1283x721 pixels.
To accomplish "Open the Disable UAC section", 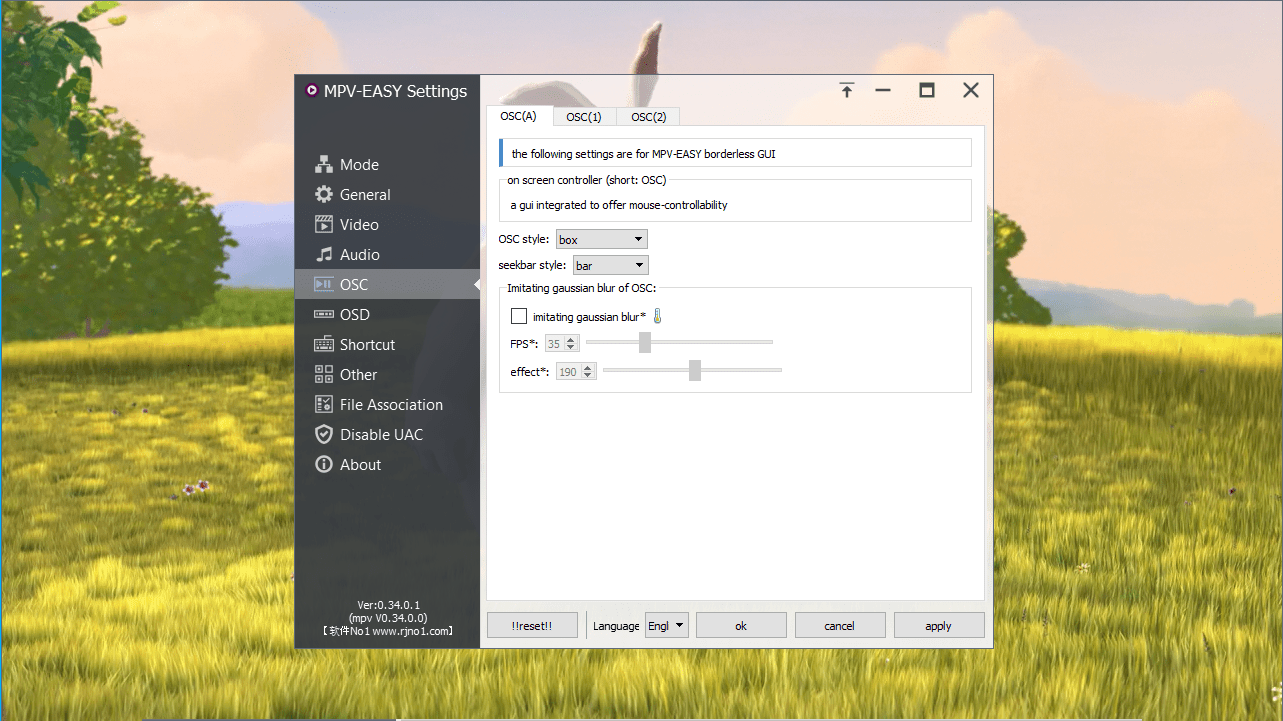I will pyautogui.click(x=387, y=435).
